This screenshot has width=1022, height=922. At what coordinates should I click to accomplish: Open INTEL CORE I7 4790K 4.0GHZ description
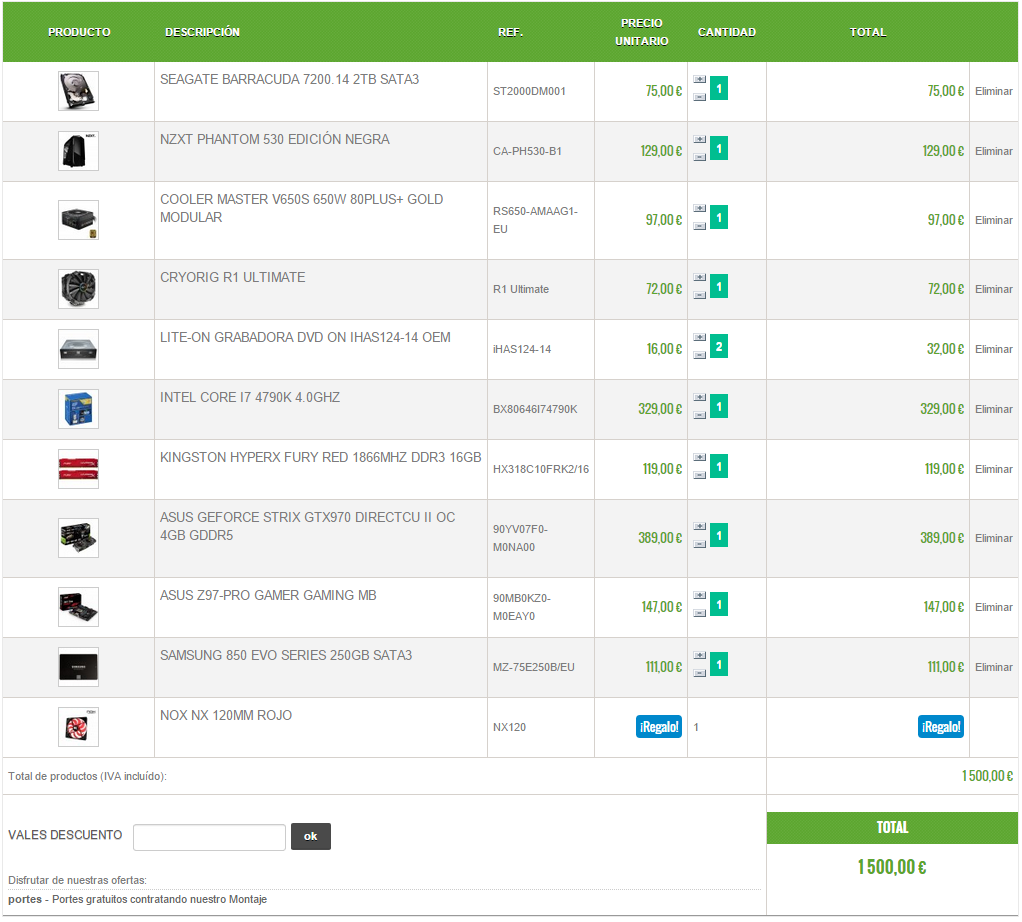pos(250,397)
